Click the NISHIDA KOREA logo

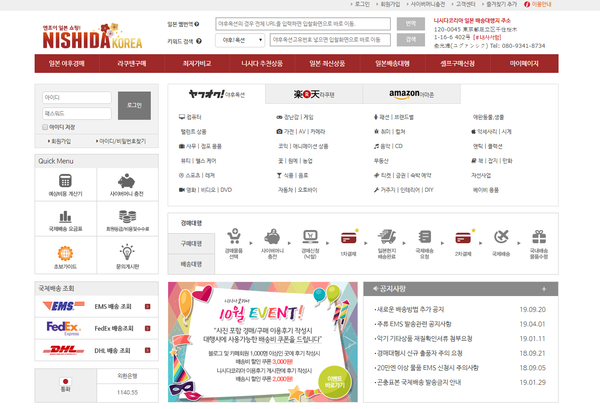coord(92,36)
